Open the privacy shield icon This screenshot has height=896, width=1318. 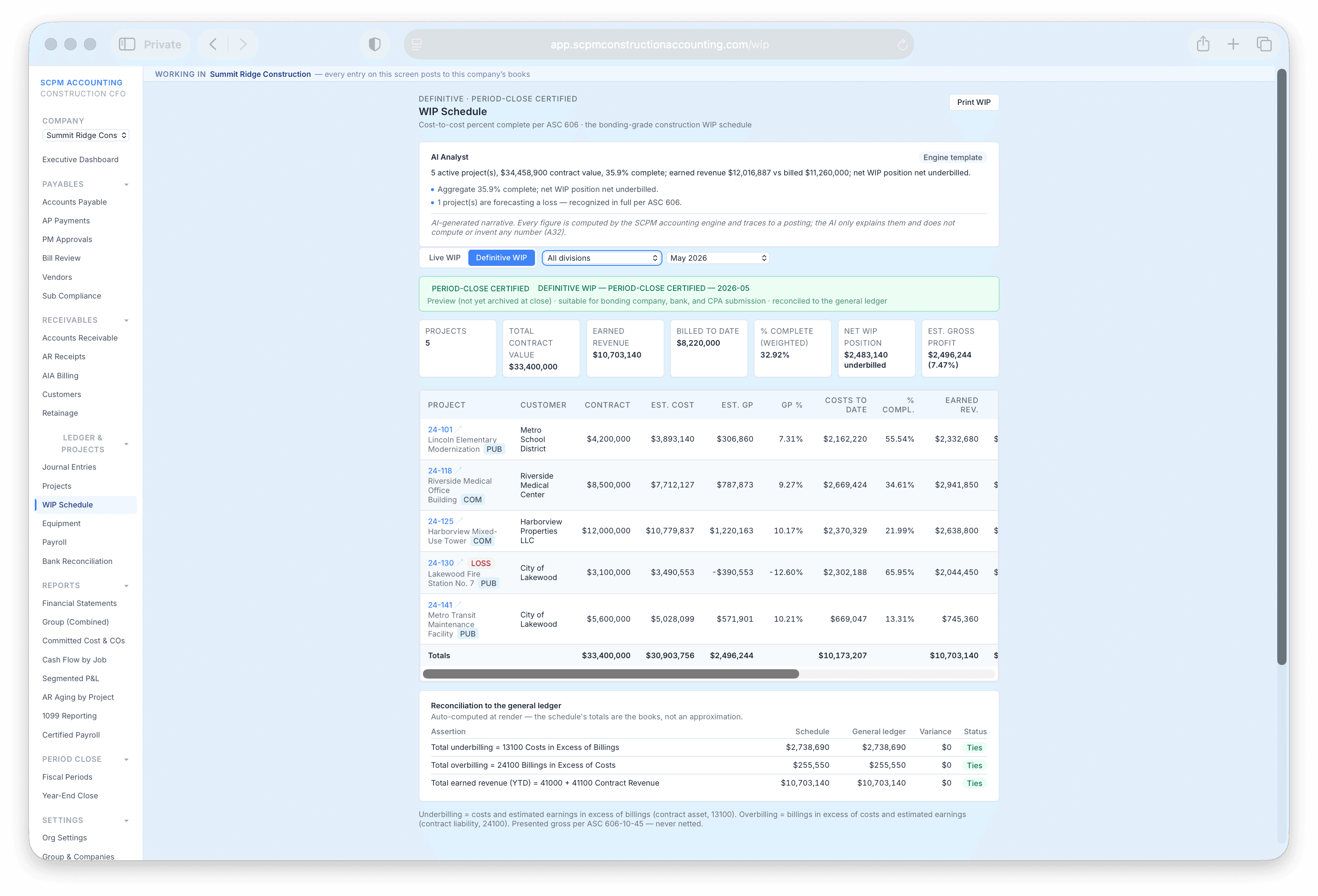pos(375,44)
